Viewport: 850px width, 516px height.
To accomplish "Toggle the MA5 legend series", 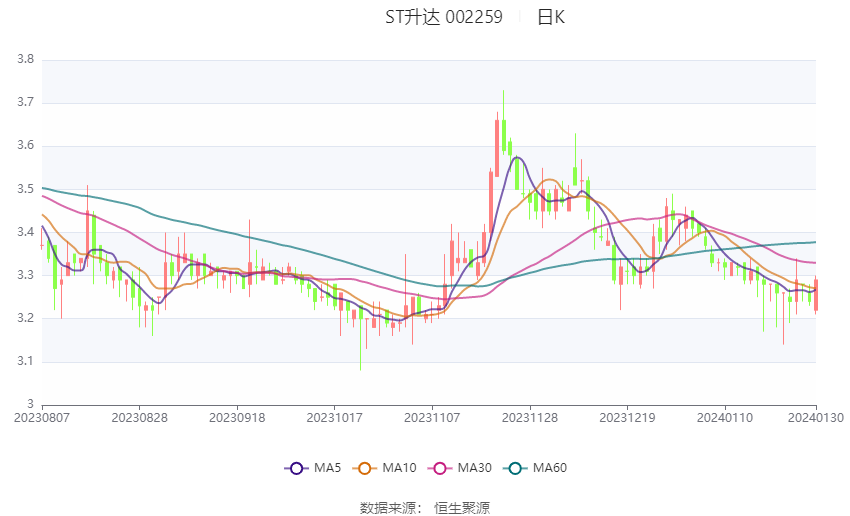I will 313,468.
